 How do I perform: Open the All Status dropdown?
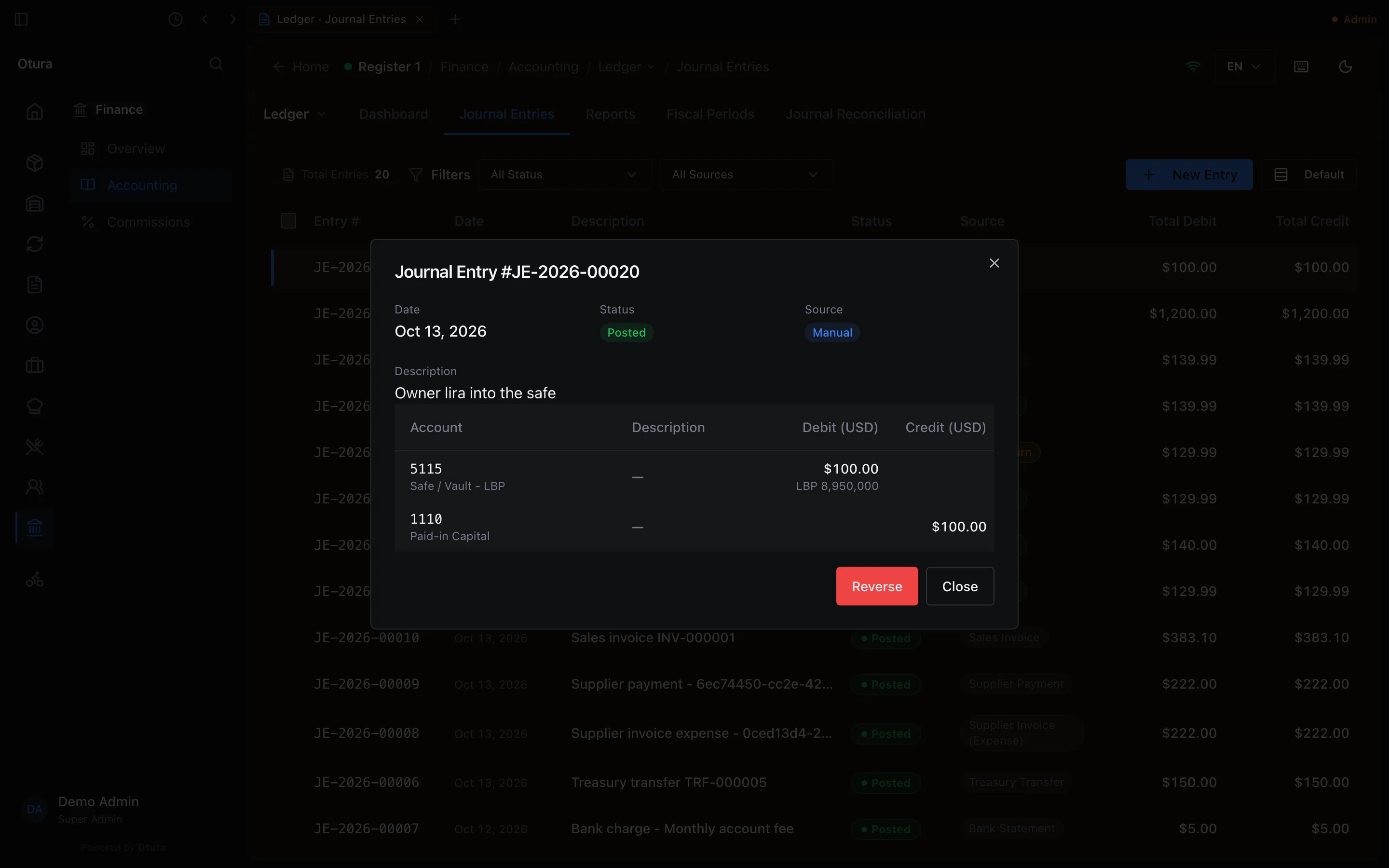(565, 175)
